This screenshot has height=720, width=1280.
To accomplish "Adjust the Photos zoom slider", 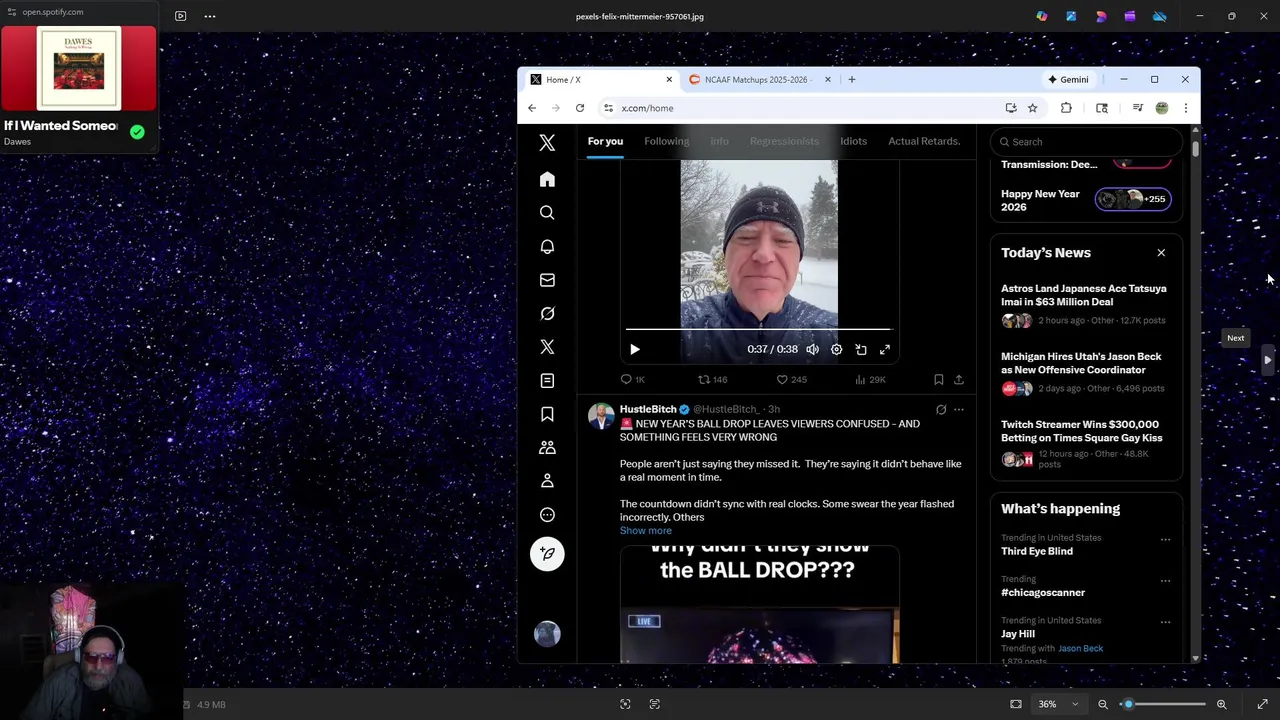I will pyautogui.click(x=1163, y=704).
